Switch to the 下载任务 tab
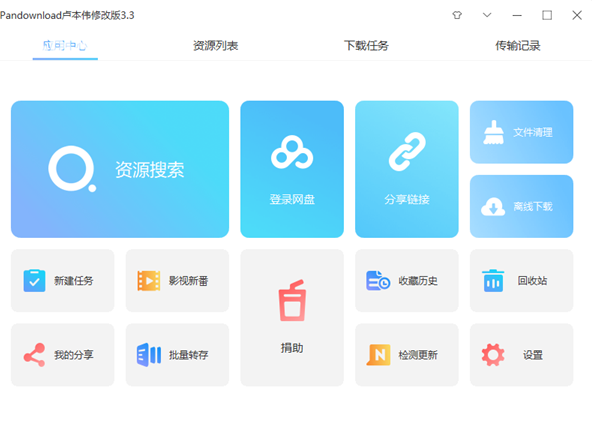 (366, 46)
